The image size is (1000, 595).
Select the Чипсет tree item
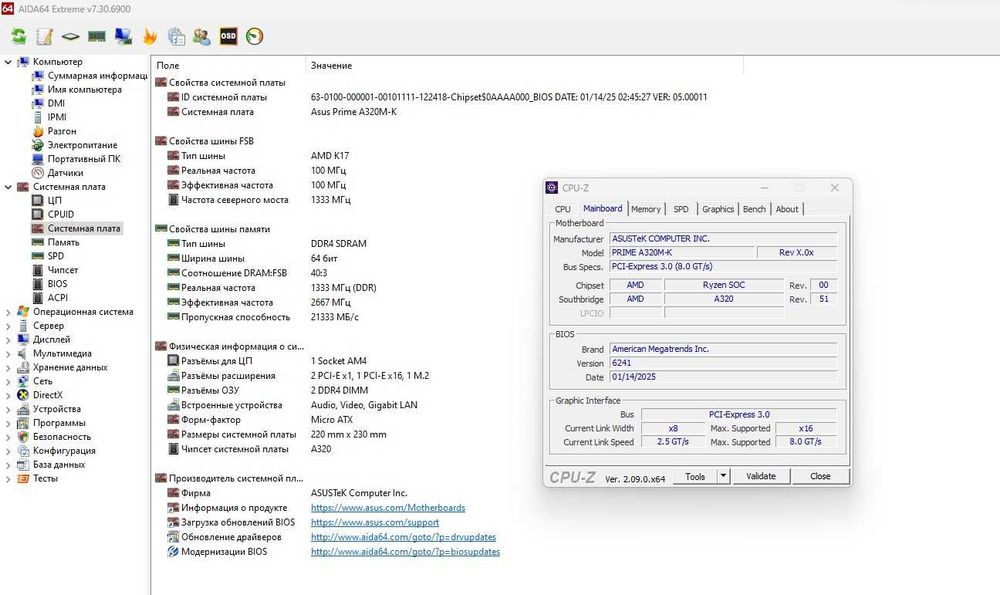[x=62, y=270]
